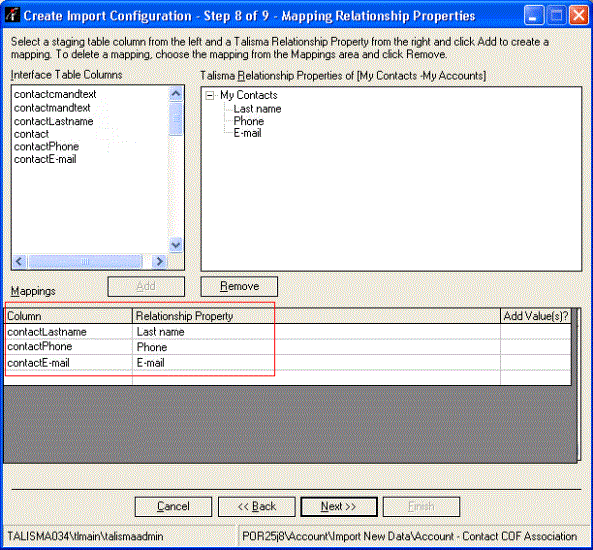Screen dimensions: 593x550
Task: Click the left arrow of horizontal scrollbar
Action: pos(20,261)
